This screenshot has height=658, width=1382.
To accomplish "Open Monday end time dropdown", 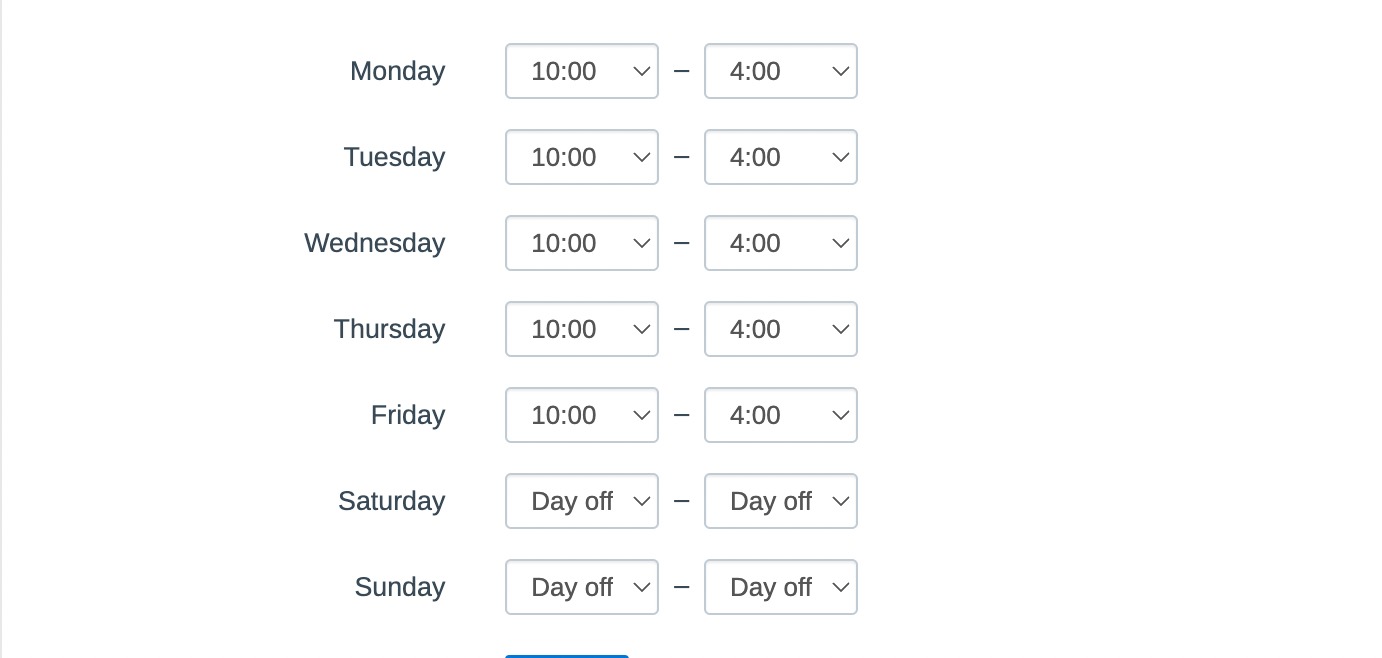I will pyautogui.click(x=780, y=71).
